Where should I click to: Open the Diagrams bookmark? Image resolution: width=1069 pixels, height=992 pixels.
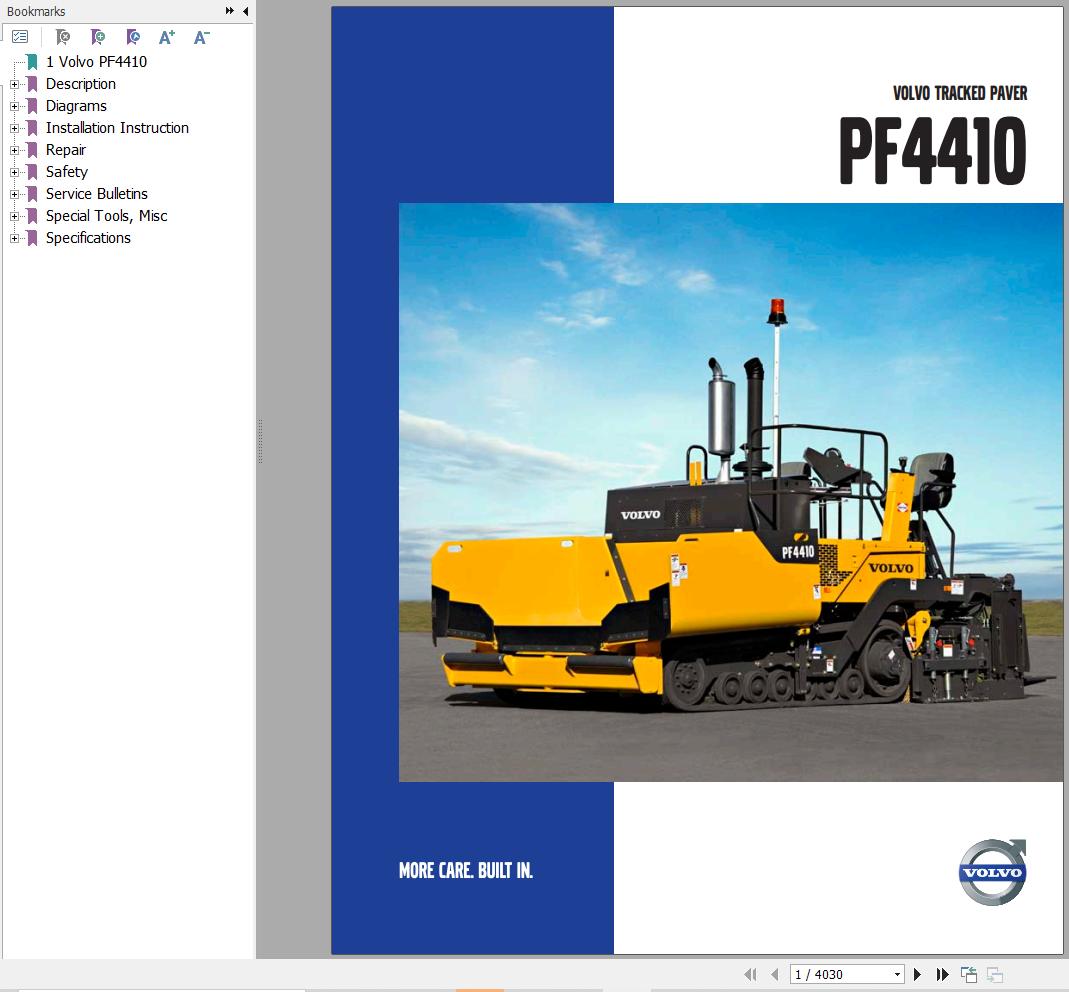76,106
